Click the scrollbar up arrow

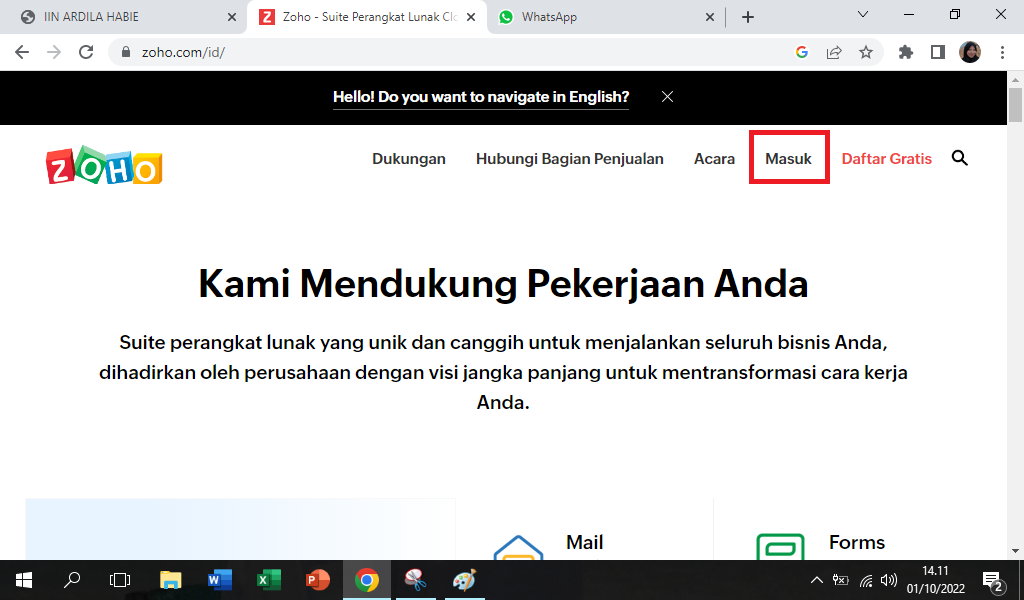tap(1015, 80)
